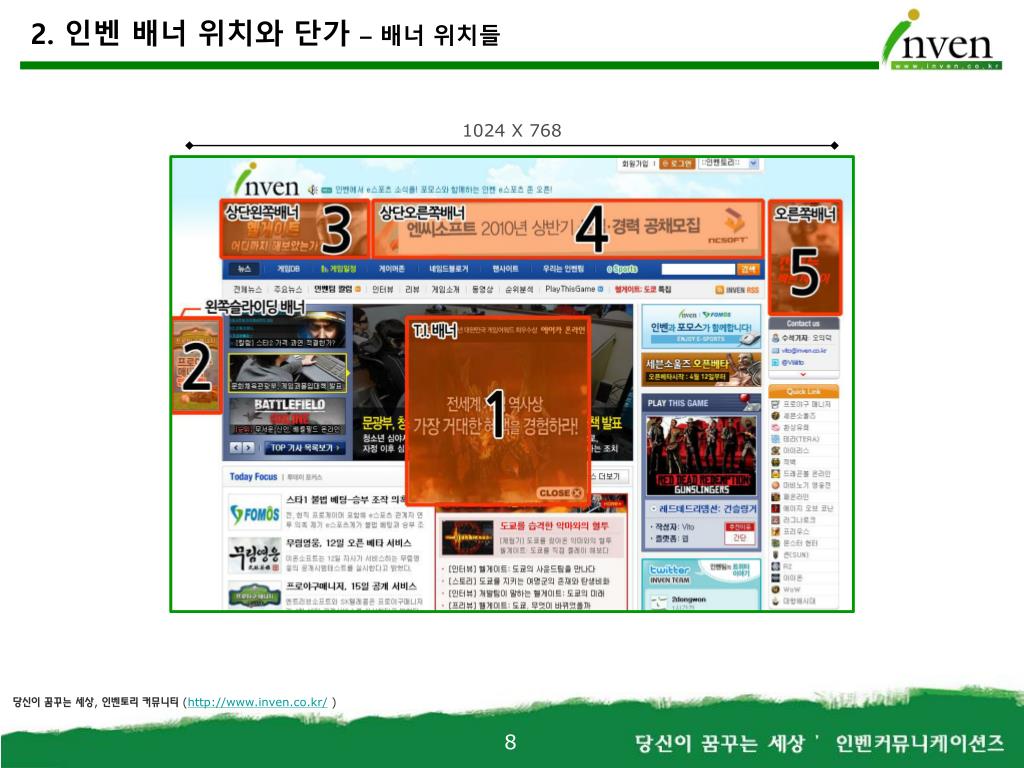Click the 인벤과 포모스가 함께합니다 banner
Image resolution: width=1024 pixels, height=768 pixels.
click(701, 325)
